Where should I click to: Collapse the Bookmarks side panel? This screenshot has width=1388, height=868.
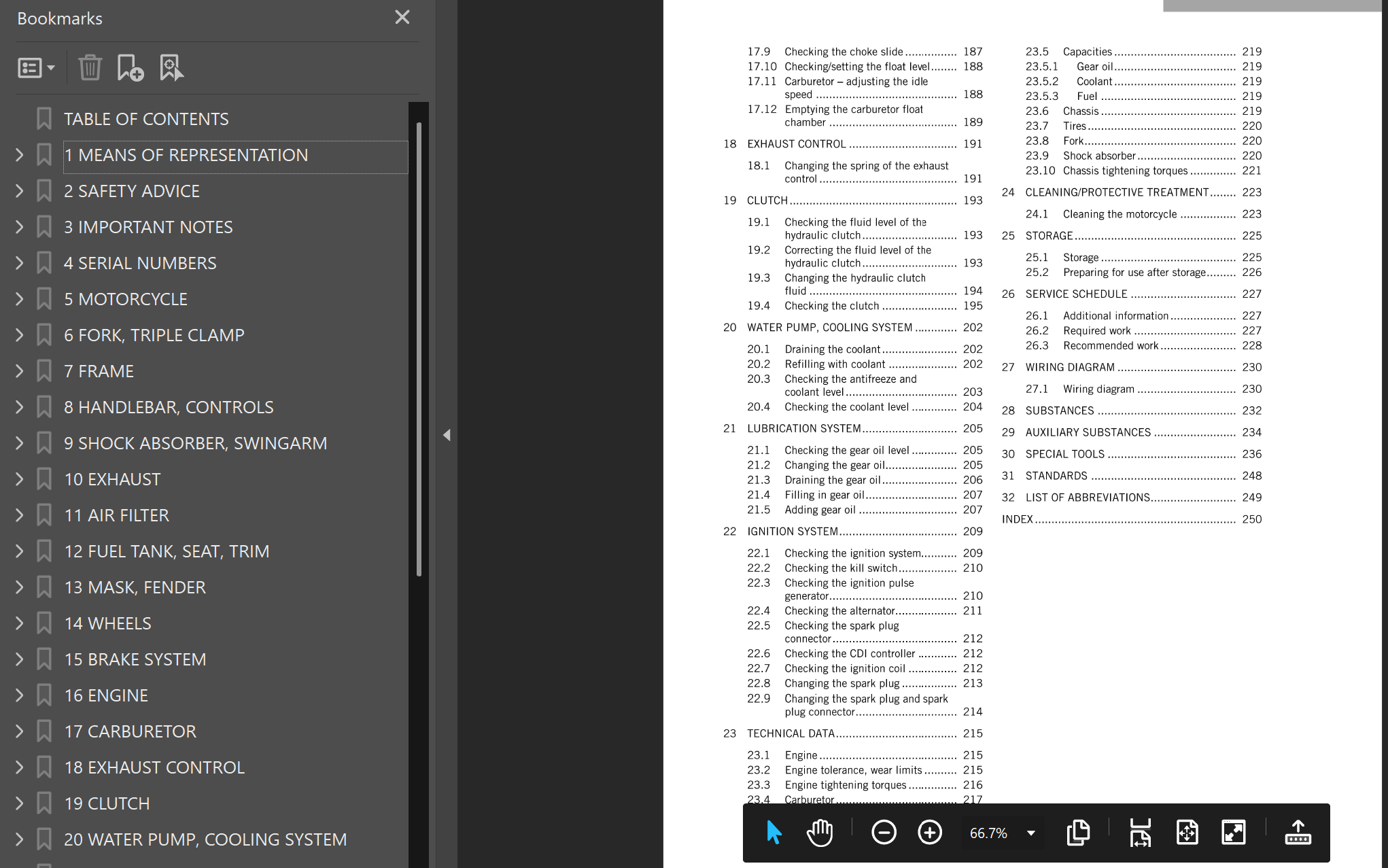pyautogui.click(x=447, y=435)
